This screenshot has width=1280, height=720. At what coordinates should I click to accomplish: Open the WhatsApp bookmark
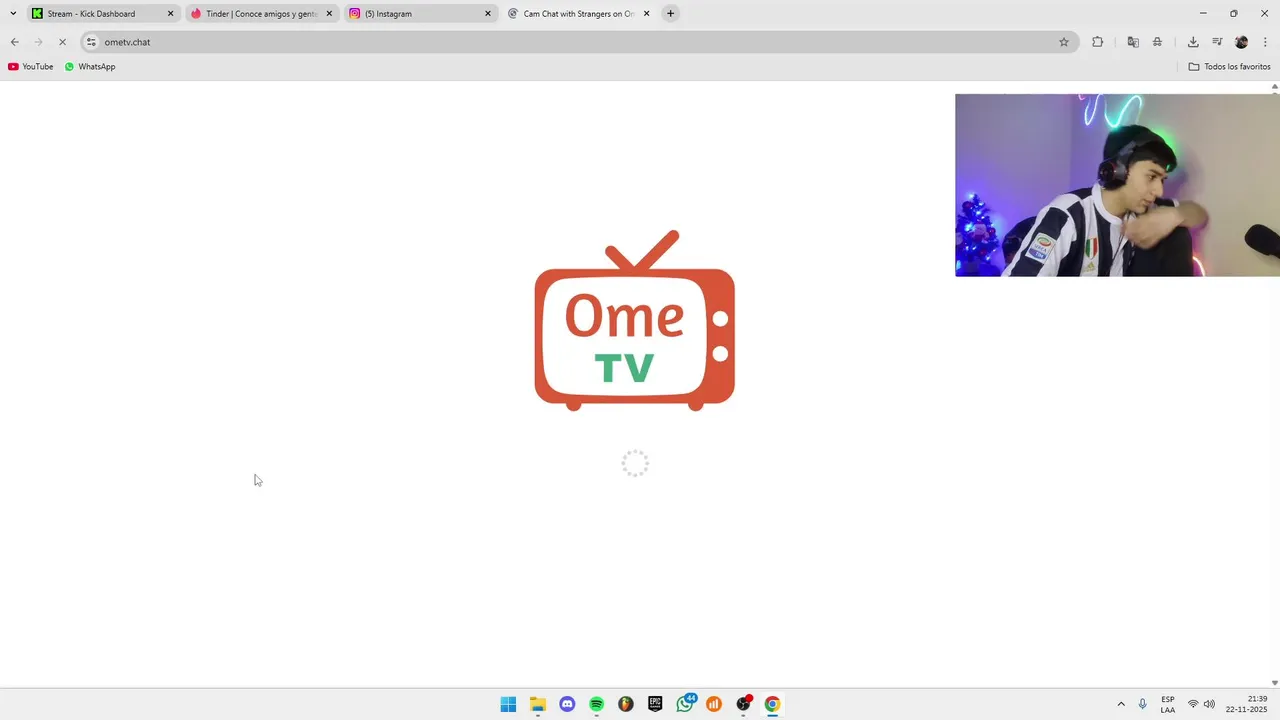coord(90,67)
